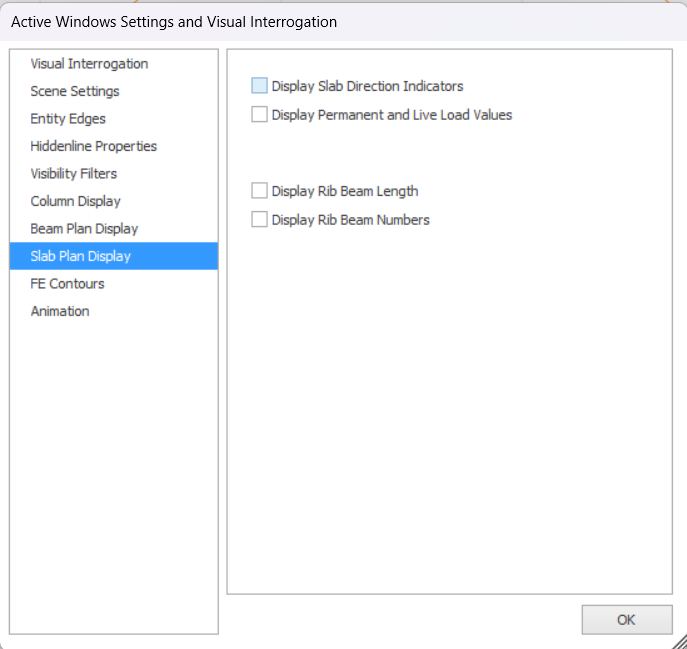Viewport: 687px width, 649px height.
Task: Click empty space below Animation in the list
Action: coord(113,470)
